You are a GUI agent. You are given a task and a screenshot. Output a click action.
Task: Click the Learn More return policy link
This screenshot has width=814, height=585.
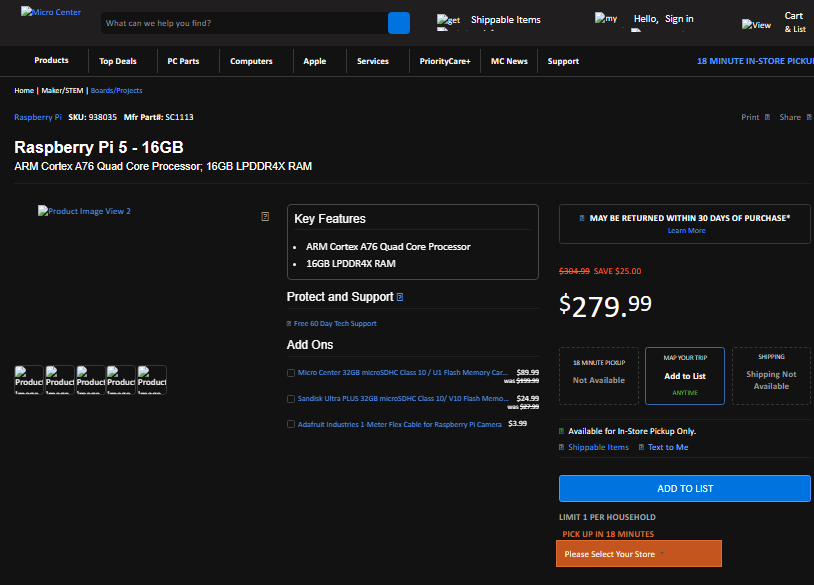point(686,230)
